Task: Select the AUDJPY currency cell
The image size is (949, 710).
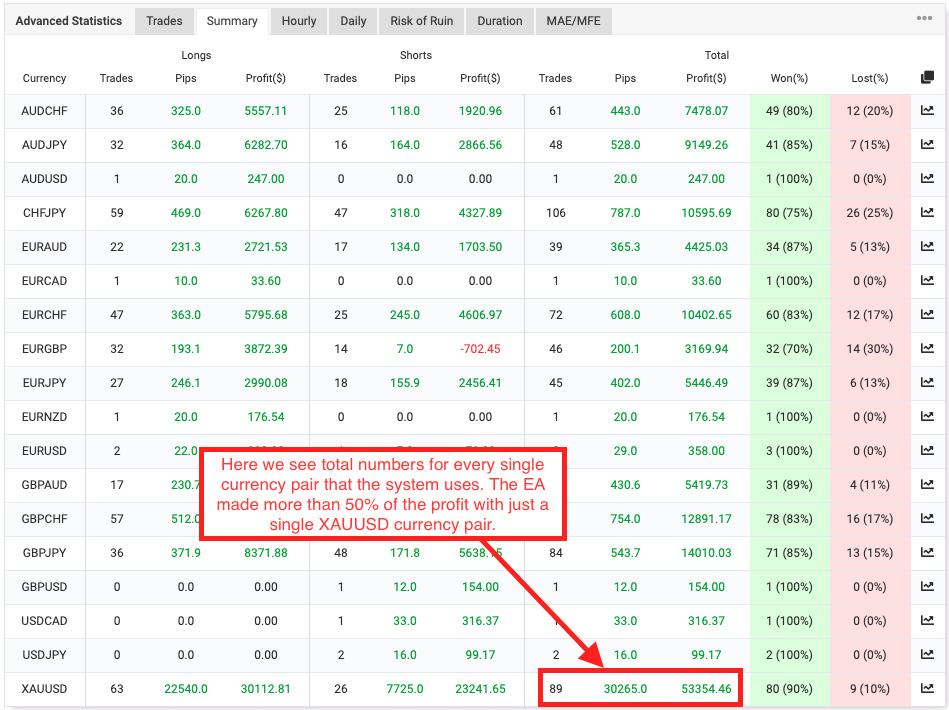Action: (44, 145)
